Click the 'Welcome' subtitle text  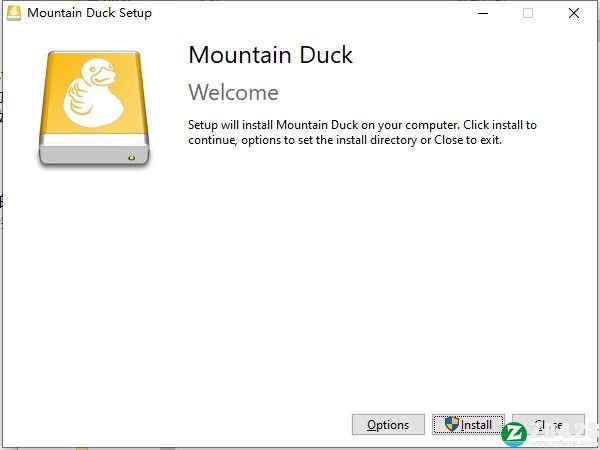pos(233,93)
